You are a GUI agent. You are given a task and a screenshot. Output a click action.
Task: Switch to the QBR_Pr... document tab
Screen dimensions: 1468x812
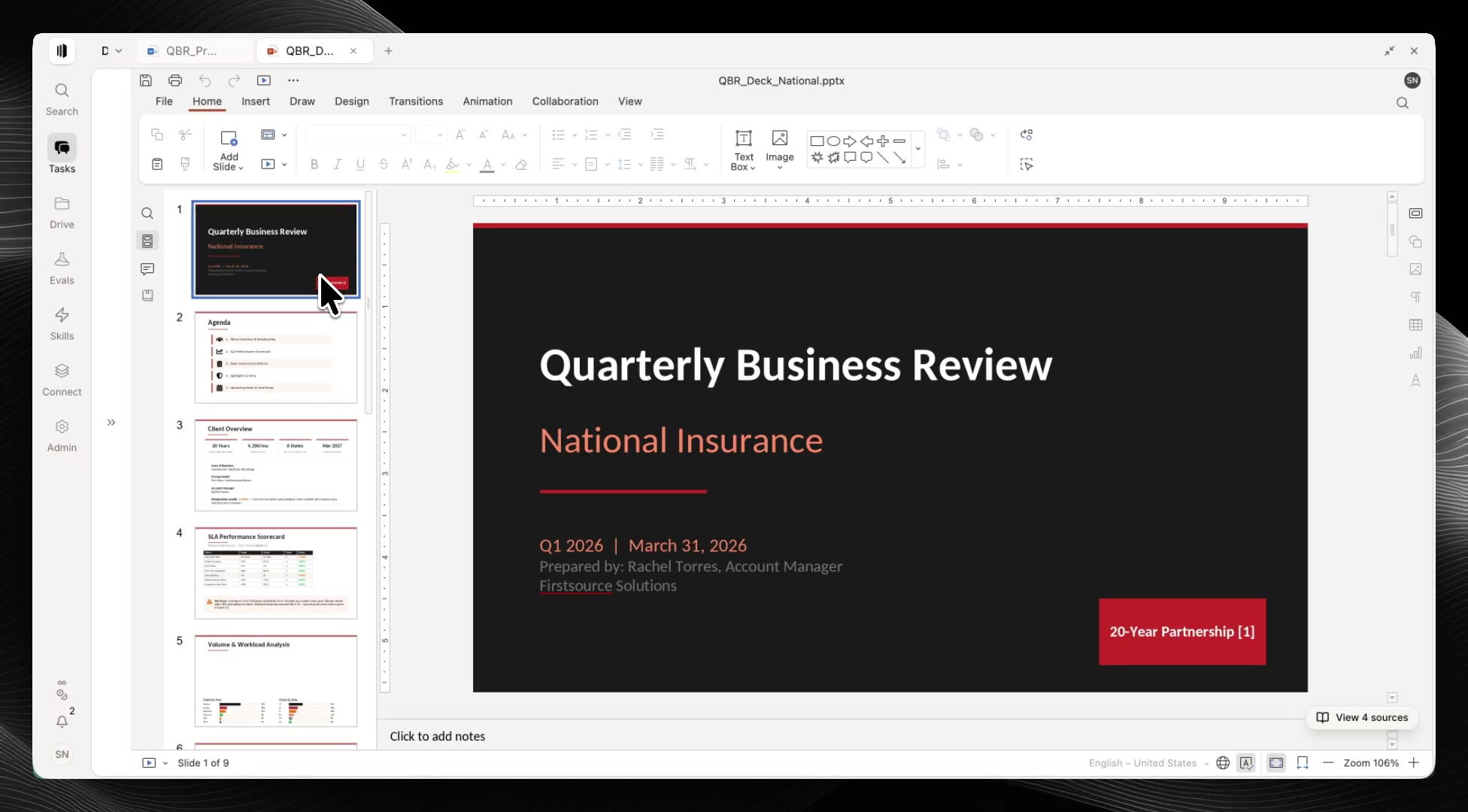(194, 51)
